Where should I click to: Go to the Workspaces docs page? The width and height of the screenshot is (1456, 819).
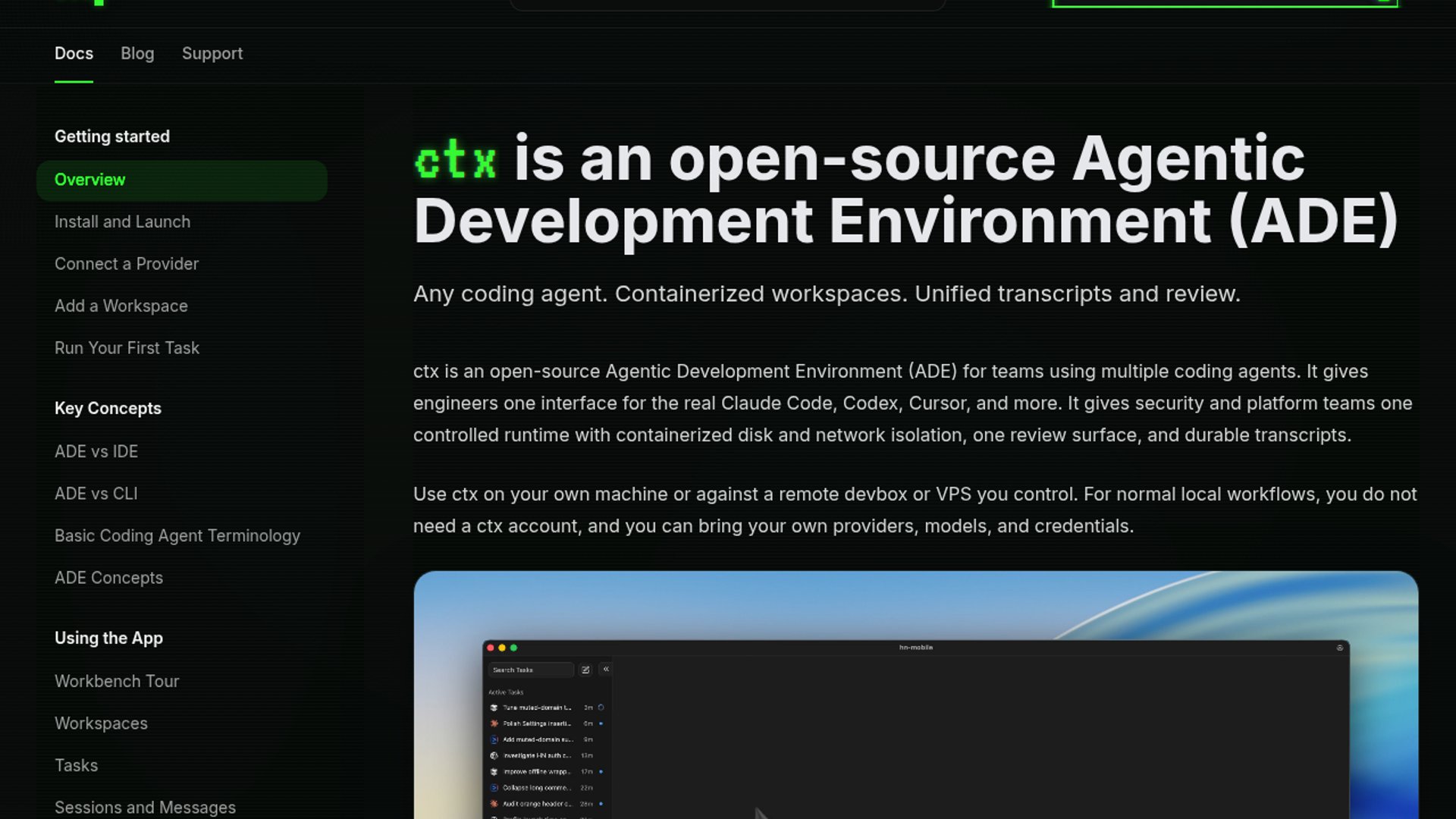(x=101, y=723)
